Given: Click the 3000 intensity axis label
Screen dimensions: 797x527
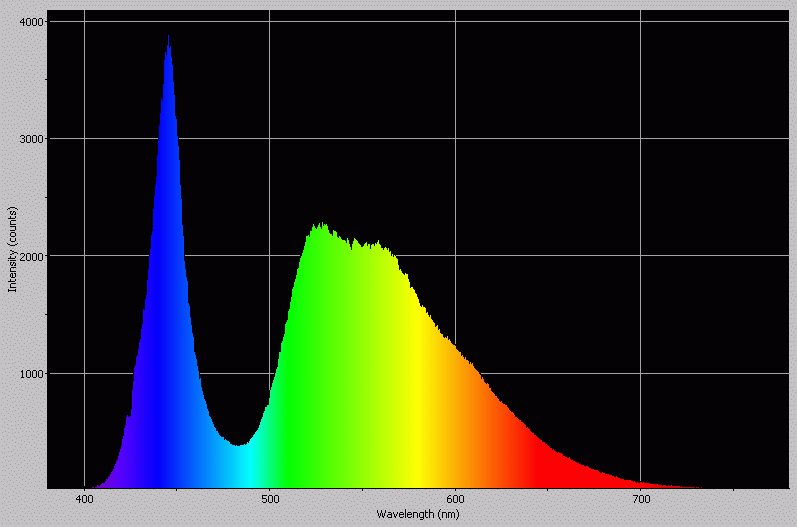Looking at the screenshot, I should [x=31, y=139].
